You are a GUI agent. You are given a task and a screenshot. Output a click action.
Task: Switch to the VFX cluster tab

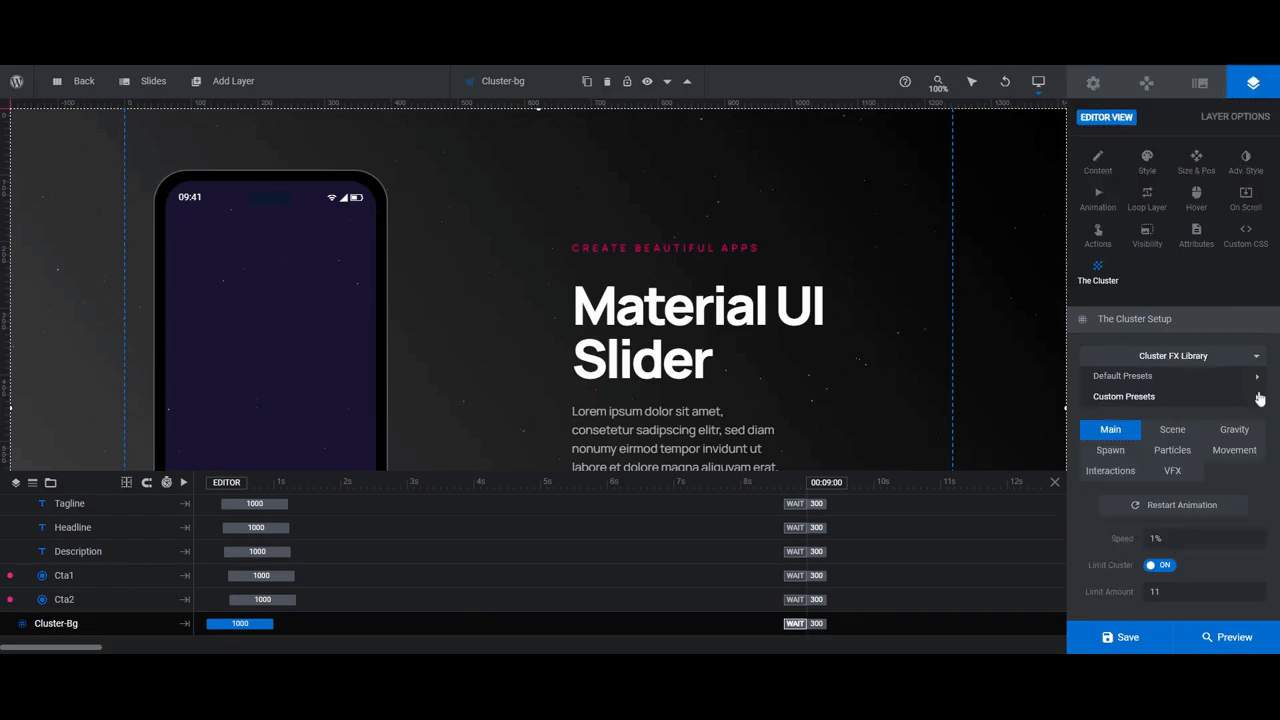click(1172, 471)
